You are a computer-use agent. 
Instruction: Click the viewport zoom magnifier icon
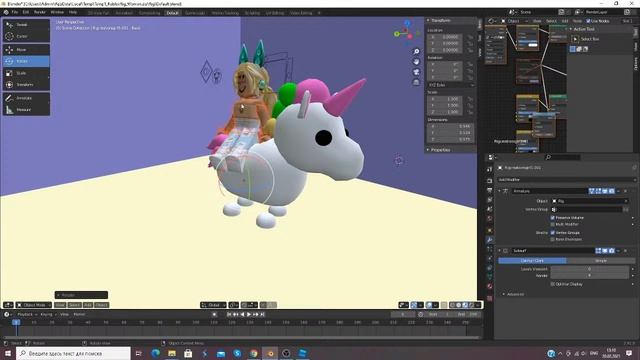click(416, 51)
